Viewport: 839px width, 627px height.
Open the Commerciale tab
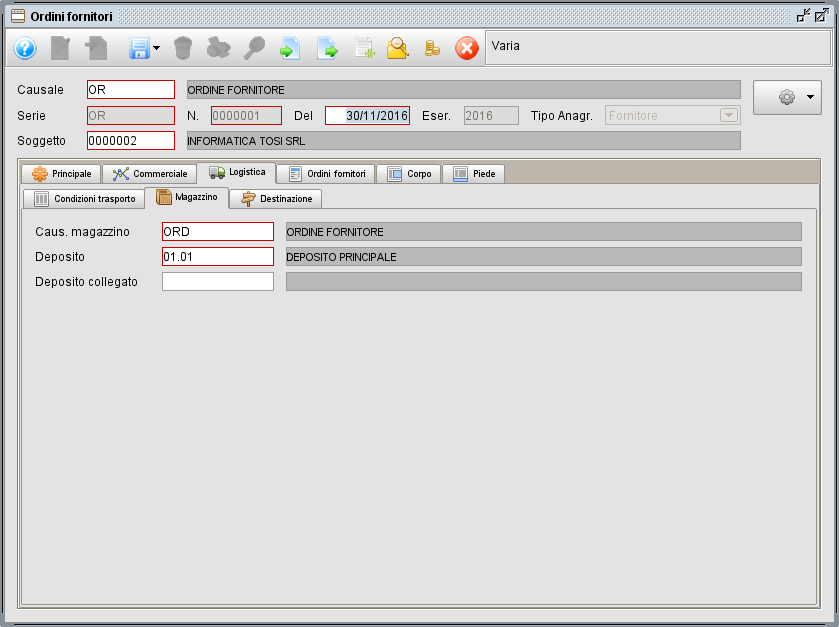tap(150, 174)
